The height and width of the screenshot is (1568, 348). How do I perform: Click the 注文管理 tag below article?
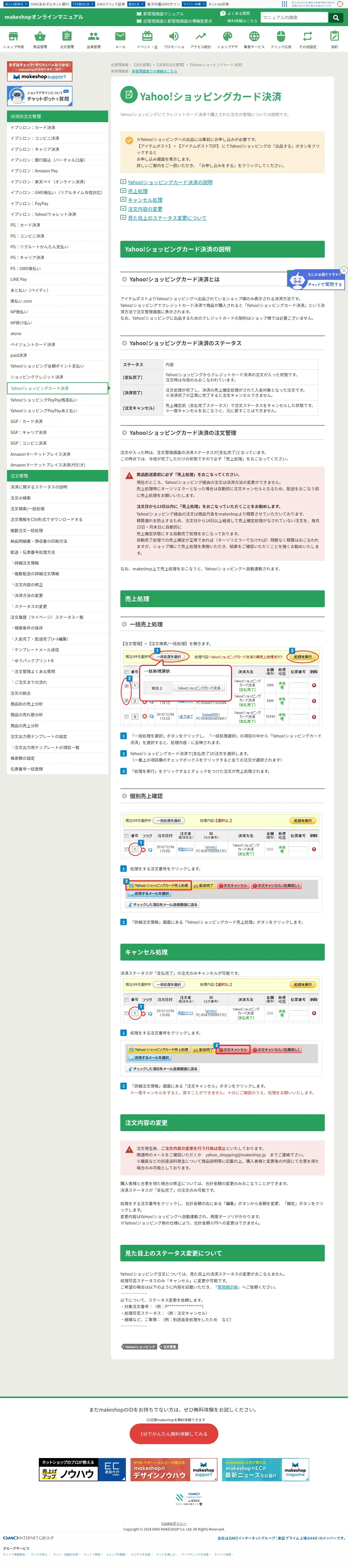[169, 1347]
